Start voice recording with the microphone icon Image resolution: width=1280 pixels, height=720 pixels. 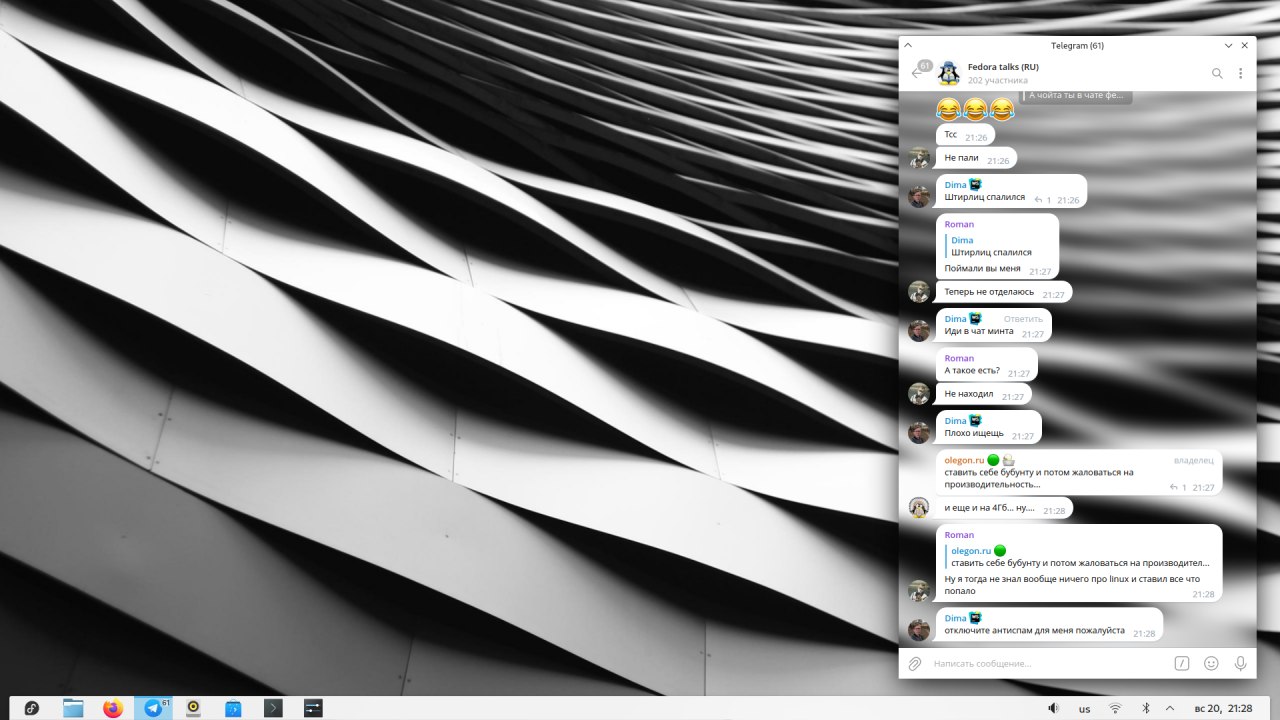click(1241, 663)
